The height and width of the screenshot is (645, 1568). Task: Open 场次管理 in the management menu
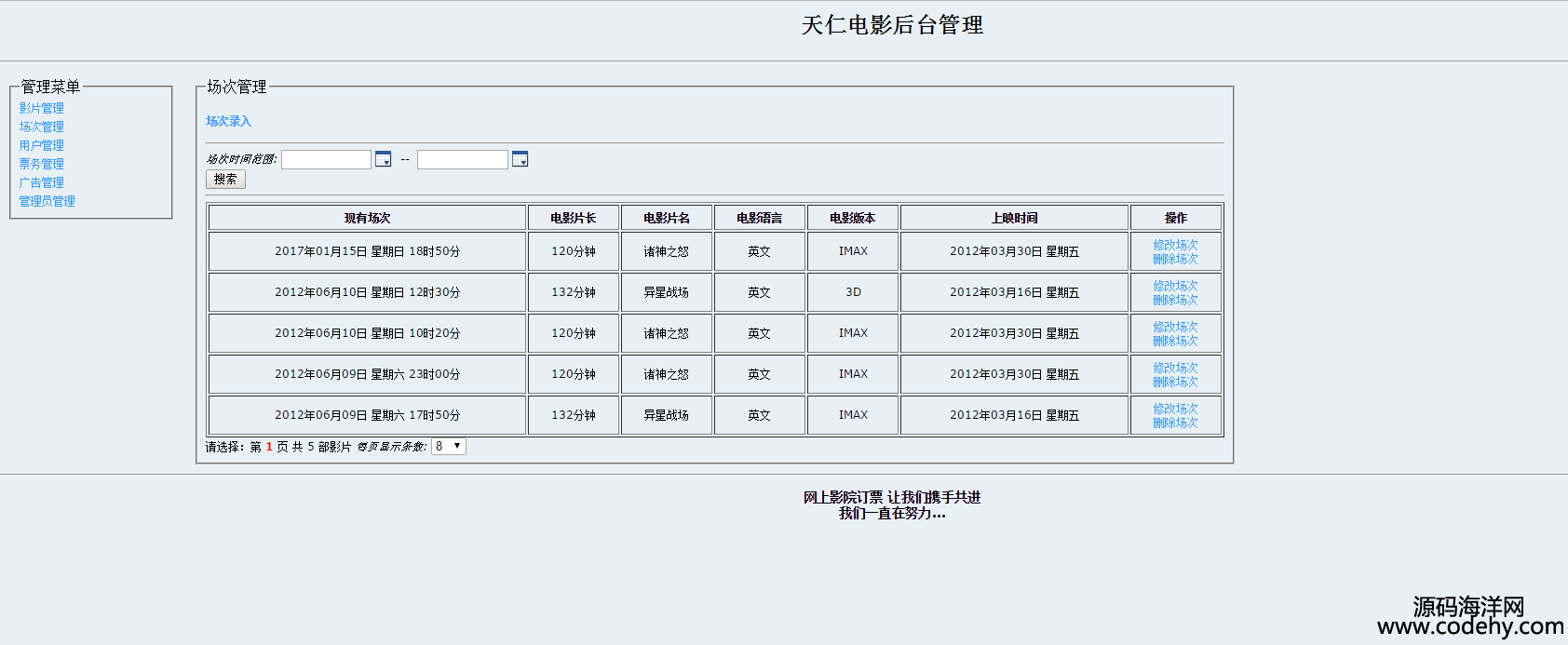(x=42, y=127)
